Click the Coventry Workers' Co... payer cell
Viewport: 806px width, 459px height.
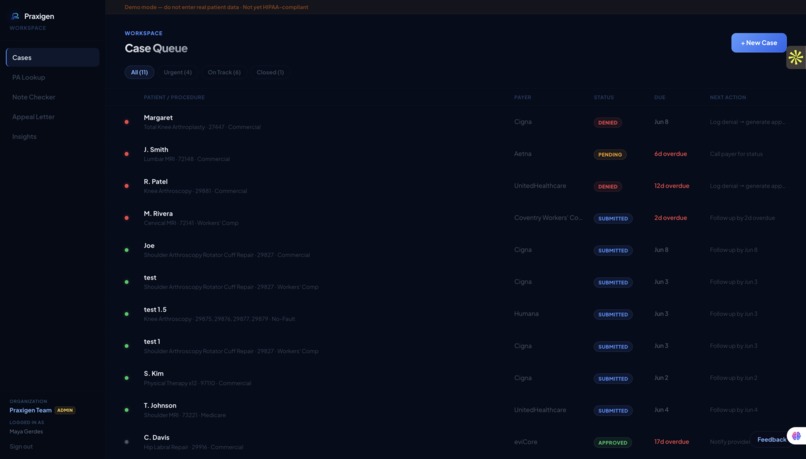click(x=548, y=217)
